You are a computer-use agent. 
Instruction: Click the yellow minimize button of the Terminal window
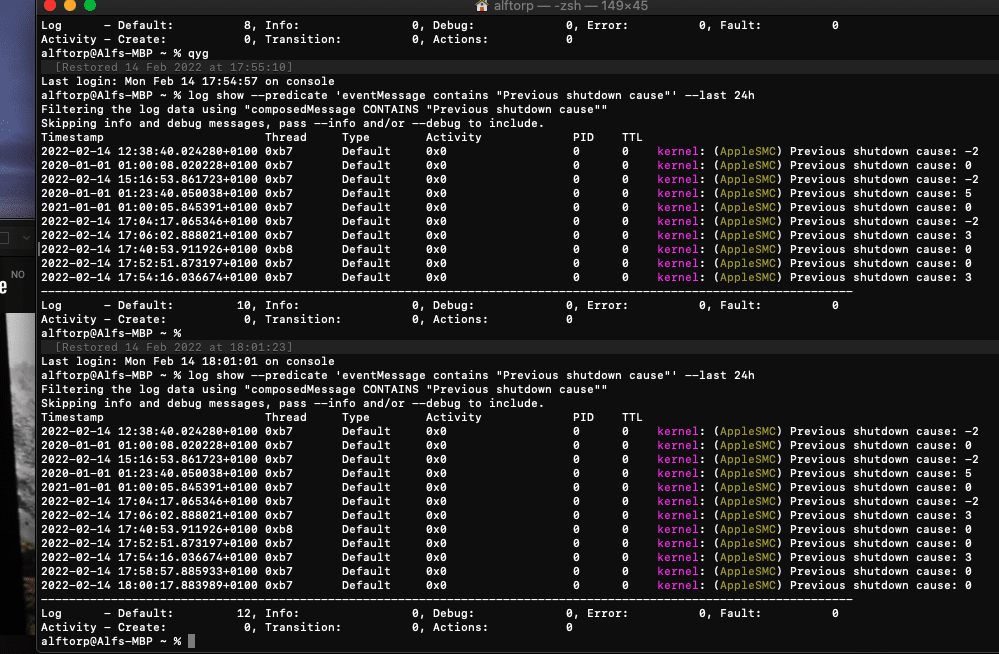tap(70, 5)
